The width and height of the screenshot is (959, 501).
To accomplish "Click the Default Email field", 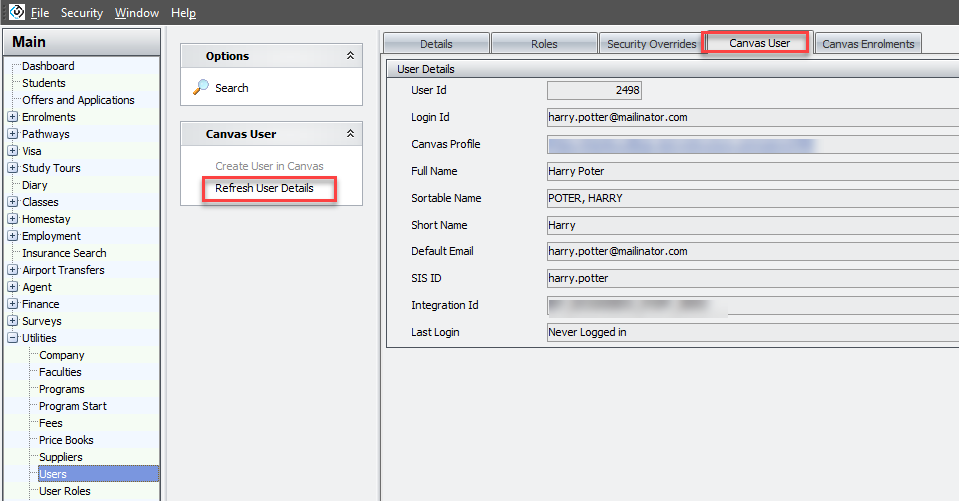I will [750, 251].
